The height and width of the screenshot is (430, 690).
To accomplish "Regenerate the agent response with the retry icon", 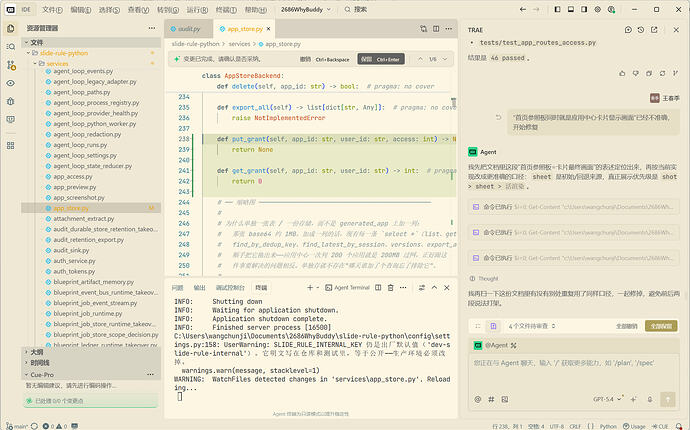I will (662, 74).
